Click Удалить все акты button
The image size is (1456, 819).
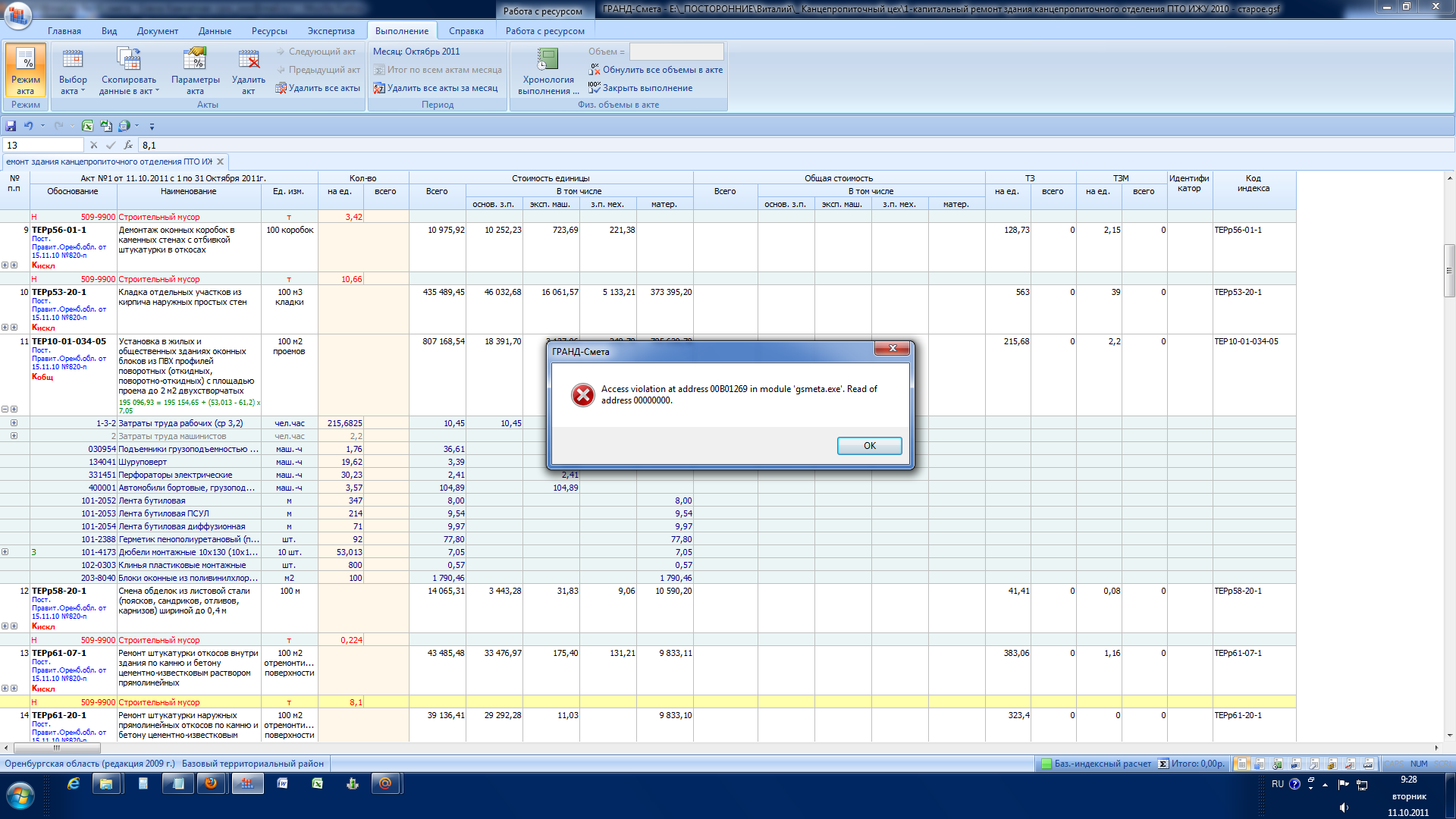[318, 88]
